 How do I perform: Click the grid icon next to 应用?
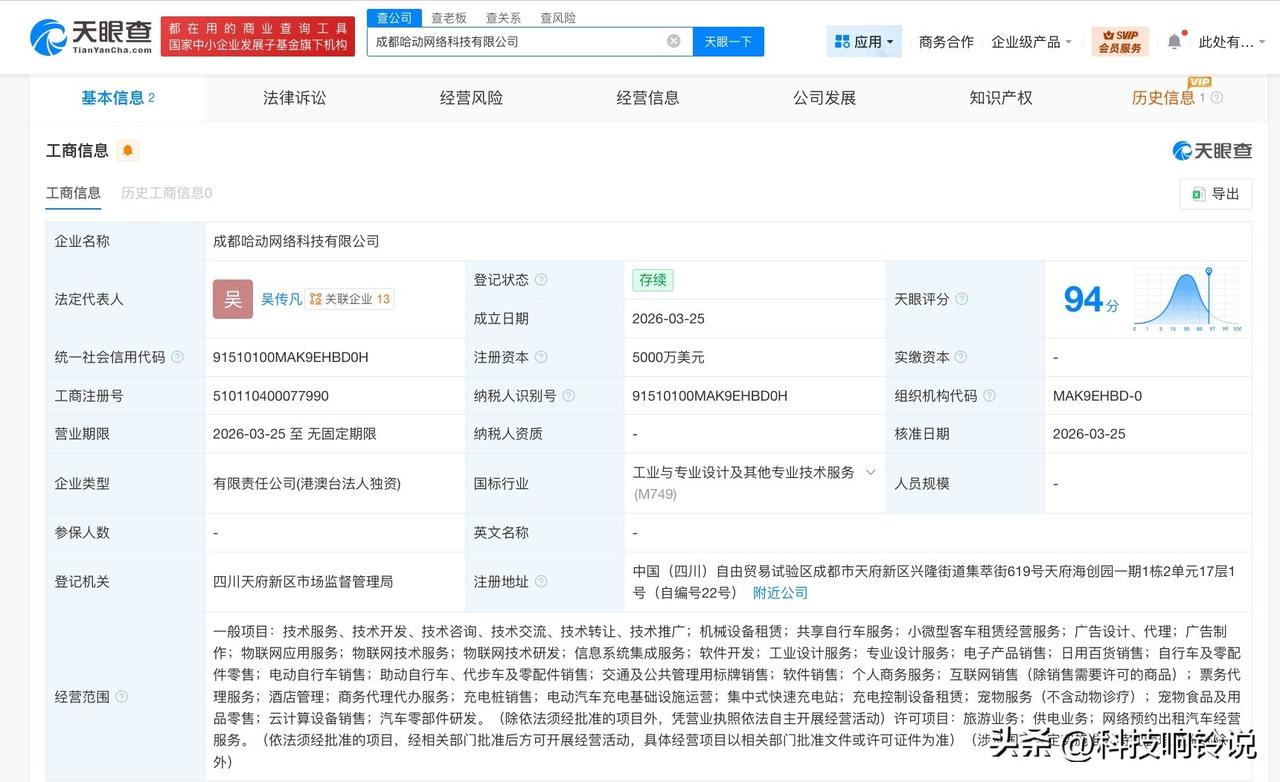tap(840, 41)
